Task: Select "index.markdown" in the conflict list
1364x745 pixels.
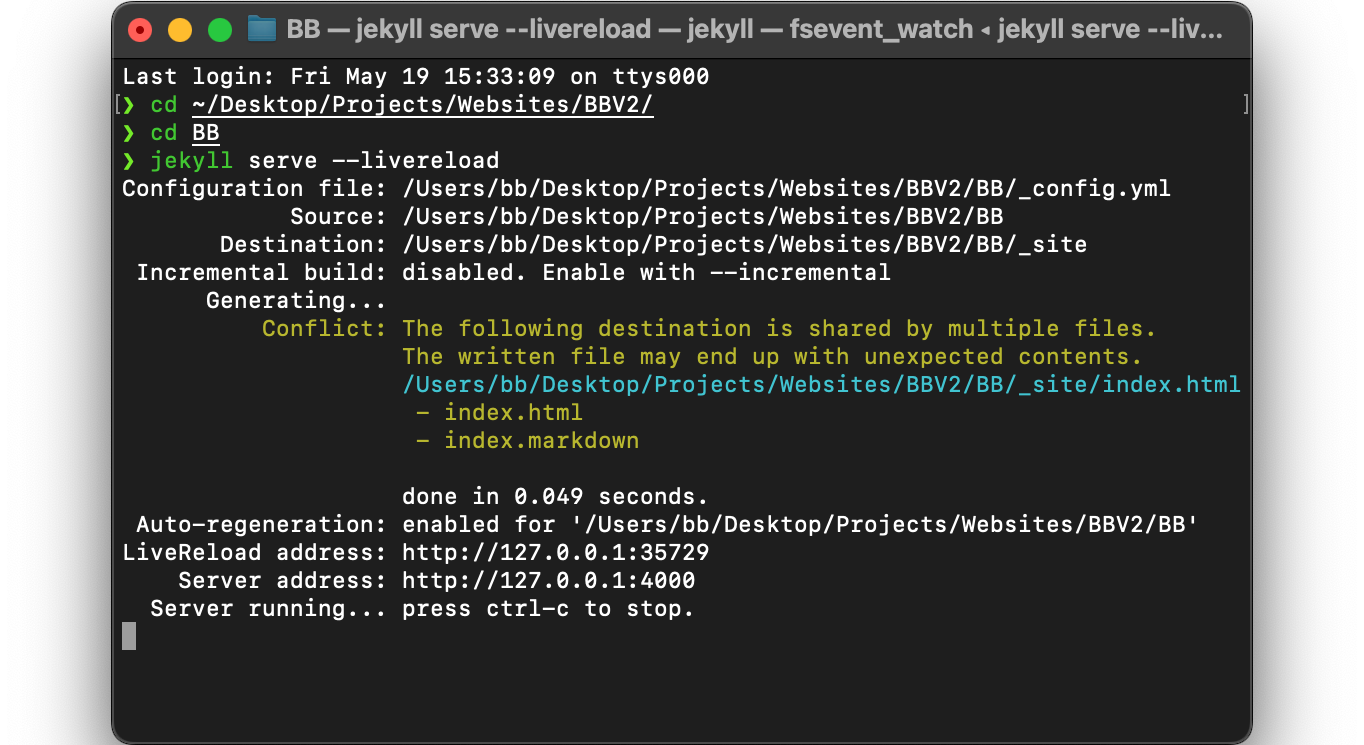Action: tap(542, 440)
